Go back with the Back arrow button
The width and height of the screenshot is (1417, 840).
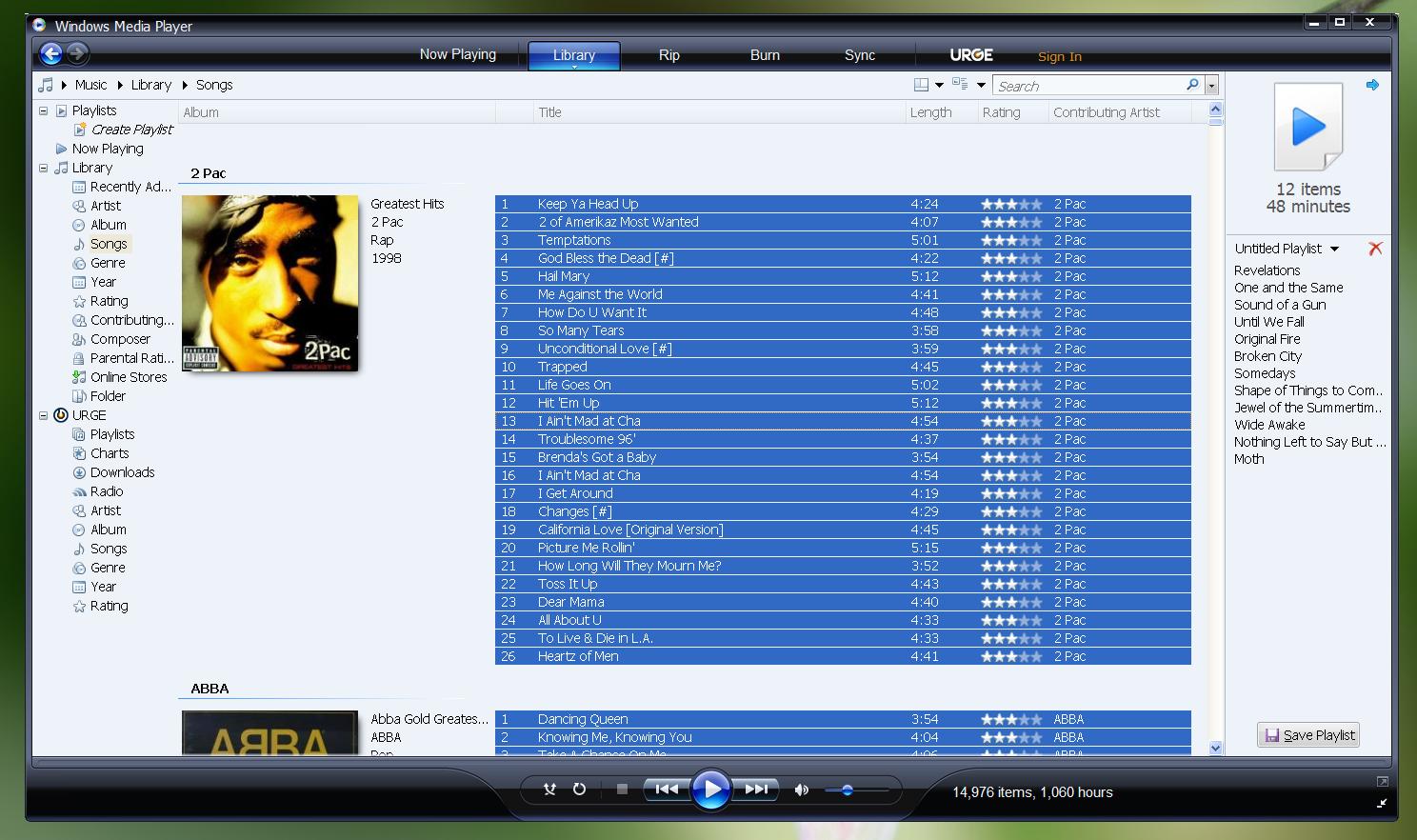tap(51, 54)
